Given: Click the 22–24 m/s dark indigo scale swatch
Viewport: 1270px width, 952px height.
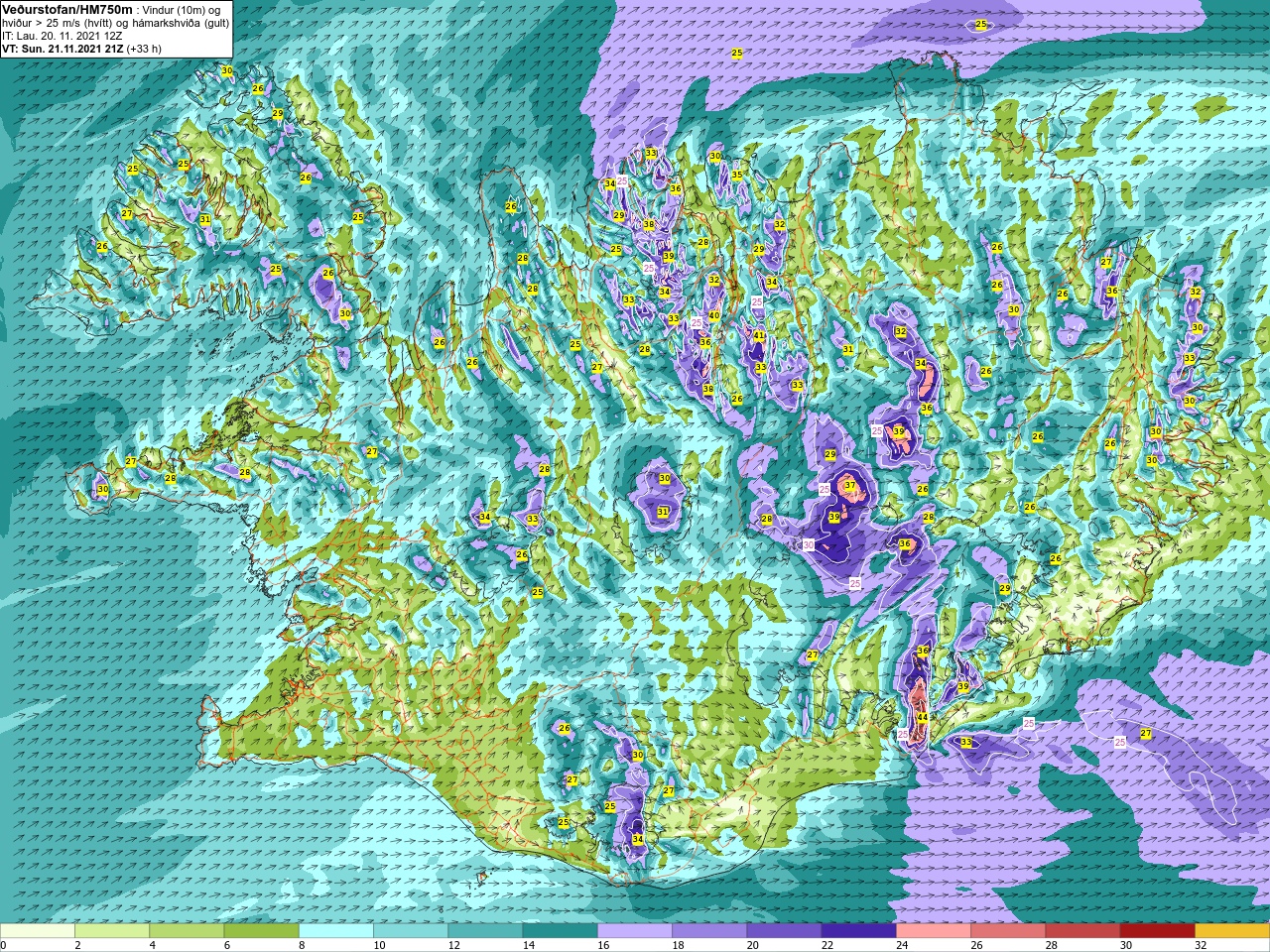Looking at the screenshot, I should coord(858,931).
